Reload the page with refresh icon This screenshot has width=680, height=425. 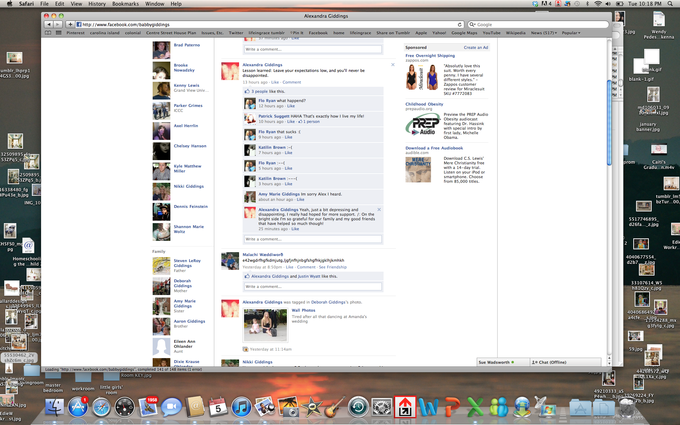pyautogui.click(x=459, y=25)
